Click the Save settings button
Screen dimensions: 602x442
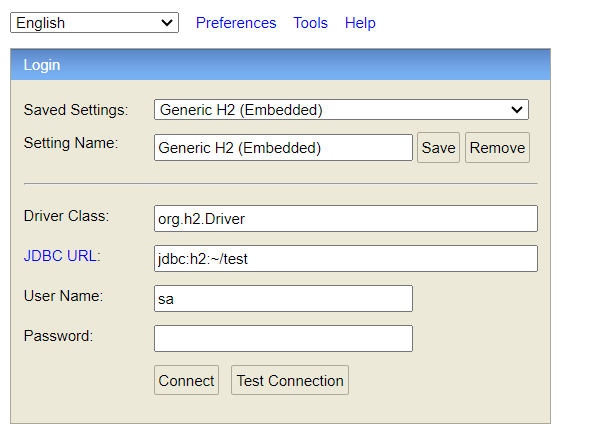[x=438, y=147]
